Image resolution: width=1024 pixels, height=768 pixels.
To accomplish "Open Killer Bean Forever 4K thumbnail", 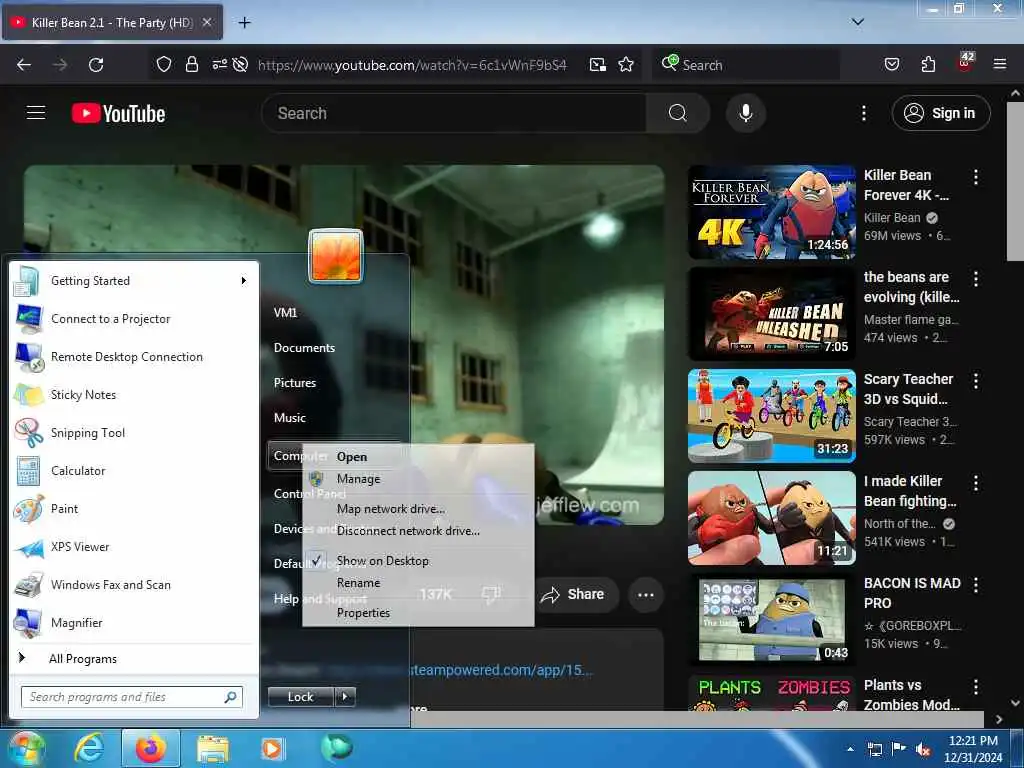I will pyautogui.click(x=771, y=212).
